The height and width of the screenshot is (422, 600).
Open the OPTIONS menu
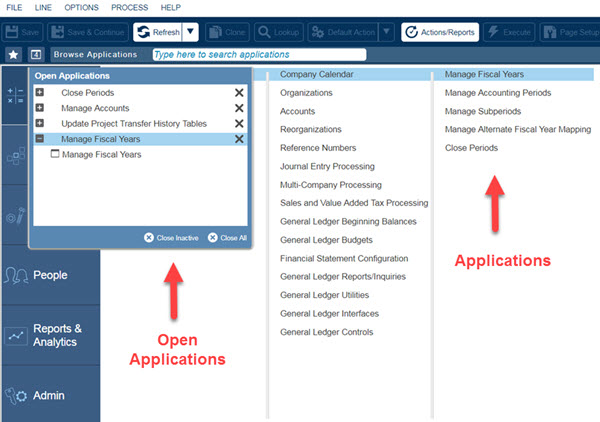(x=81, y=8)
